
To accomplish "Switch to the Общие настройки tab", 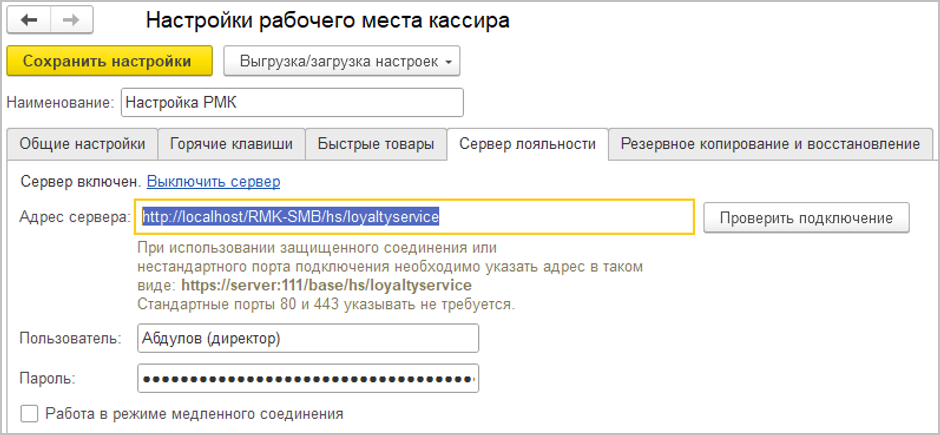I will [82, 144].
